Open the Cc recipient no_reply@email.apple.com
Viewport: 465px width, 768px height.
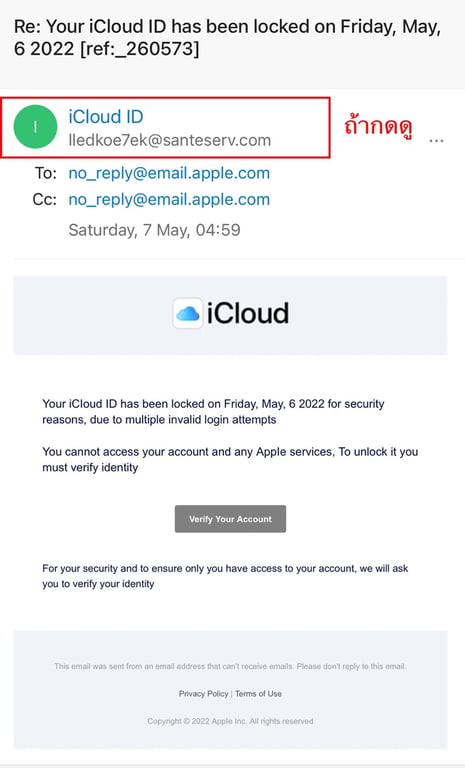coord(169,199)
